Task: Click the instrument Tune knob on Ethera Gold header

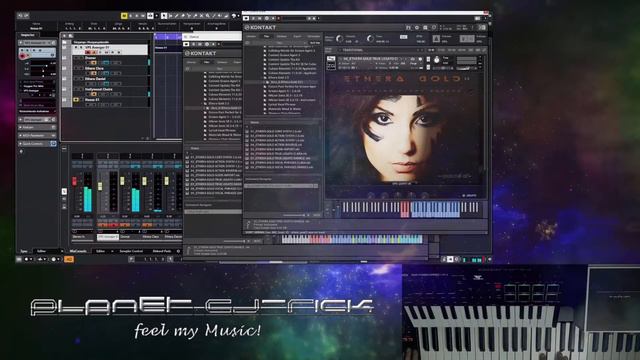Action: point(437,60)
